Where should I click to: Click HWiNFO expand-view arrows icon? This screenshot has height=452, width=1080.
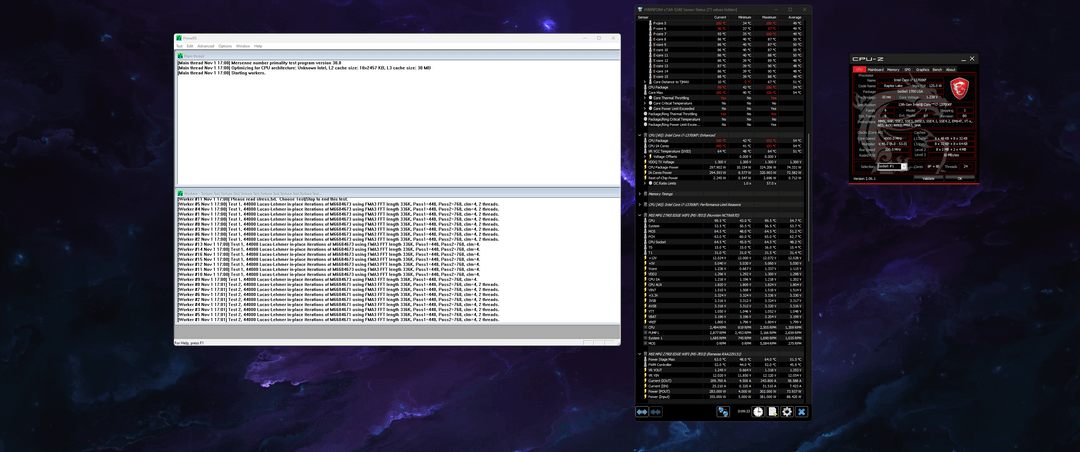[x=642, y=412]
